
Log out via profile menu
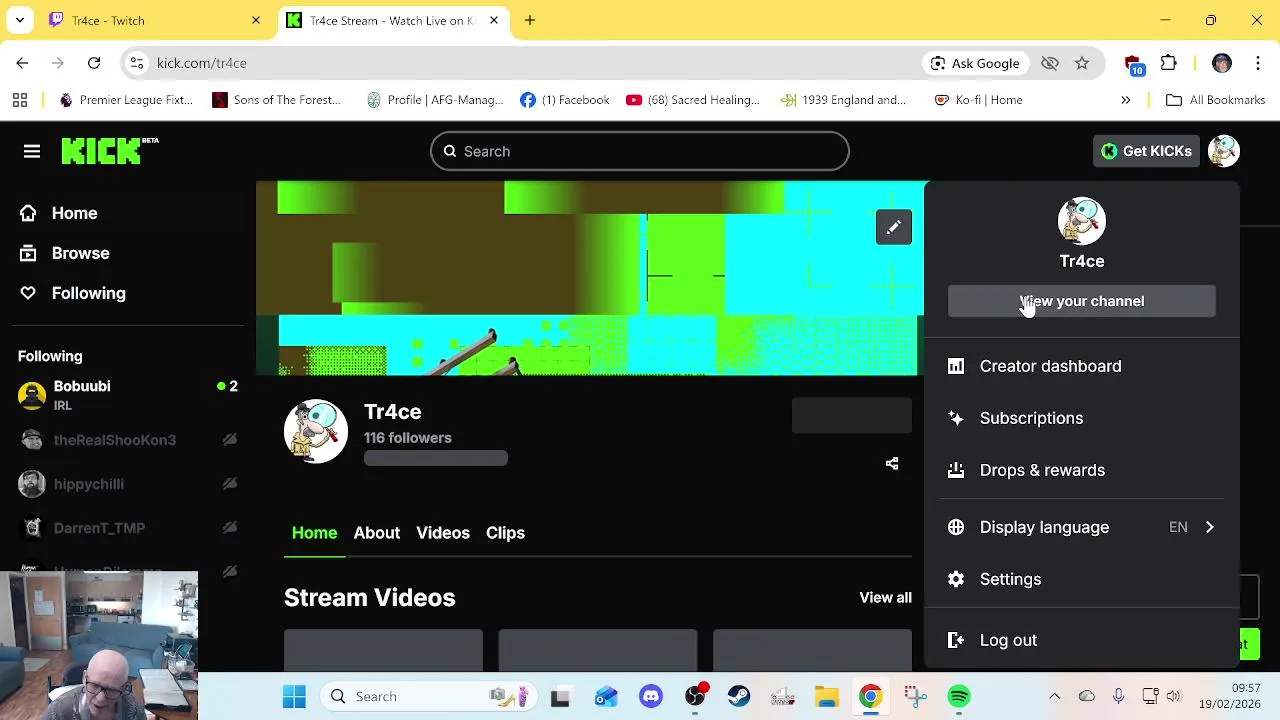[1008, 640]
